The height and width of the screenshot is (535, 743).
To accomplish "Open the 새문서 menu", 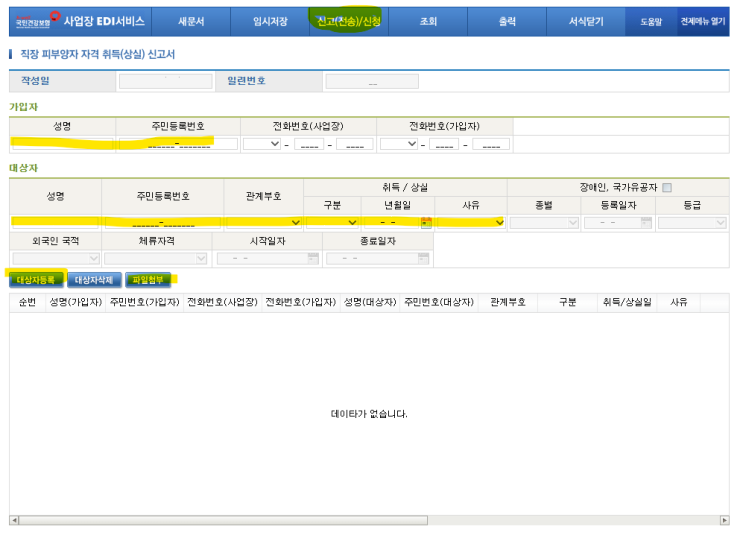I will 191,21.
